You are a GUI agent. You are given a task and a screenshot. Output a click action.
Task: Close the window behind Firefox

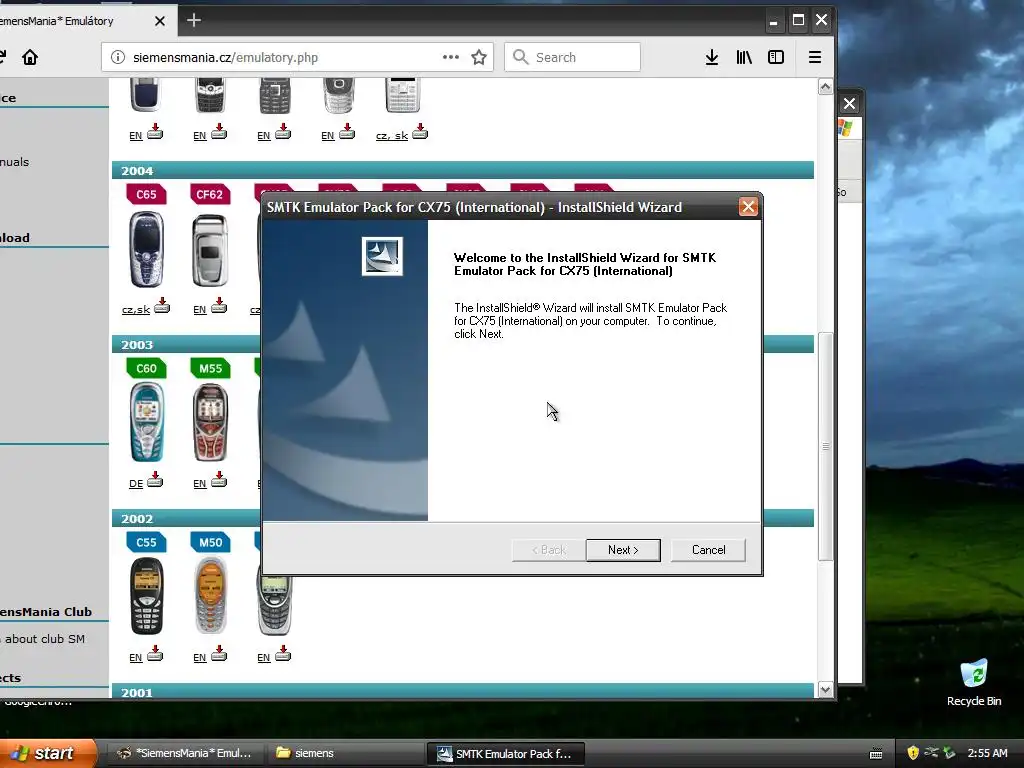point(849,103)
